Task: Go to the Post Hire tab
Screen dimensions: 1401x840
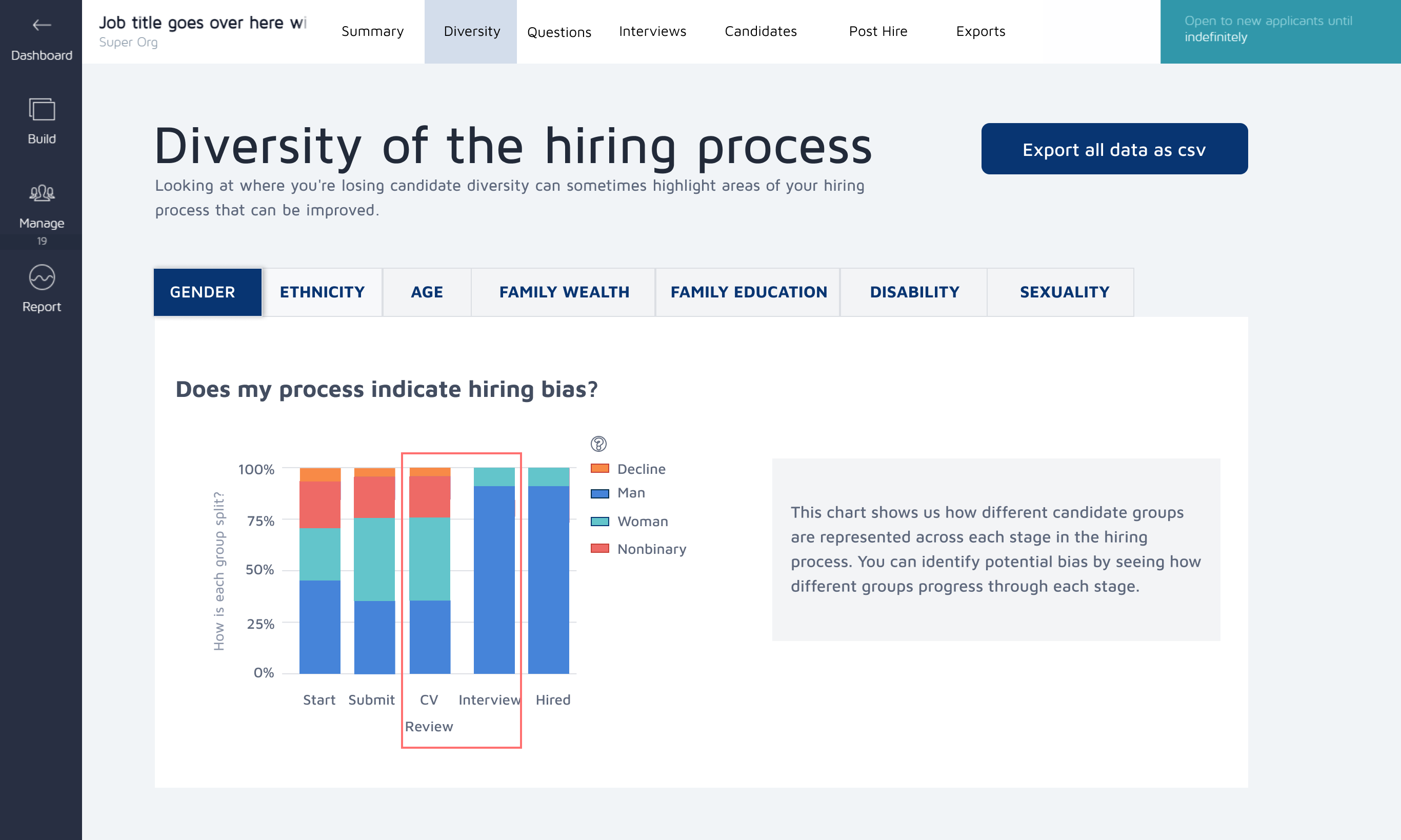Action: [877, 32]
